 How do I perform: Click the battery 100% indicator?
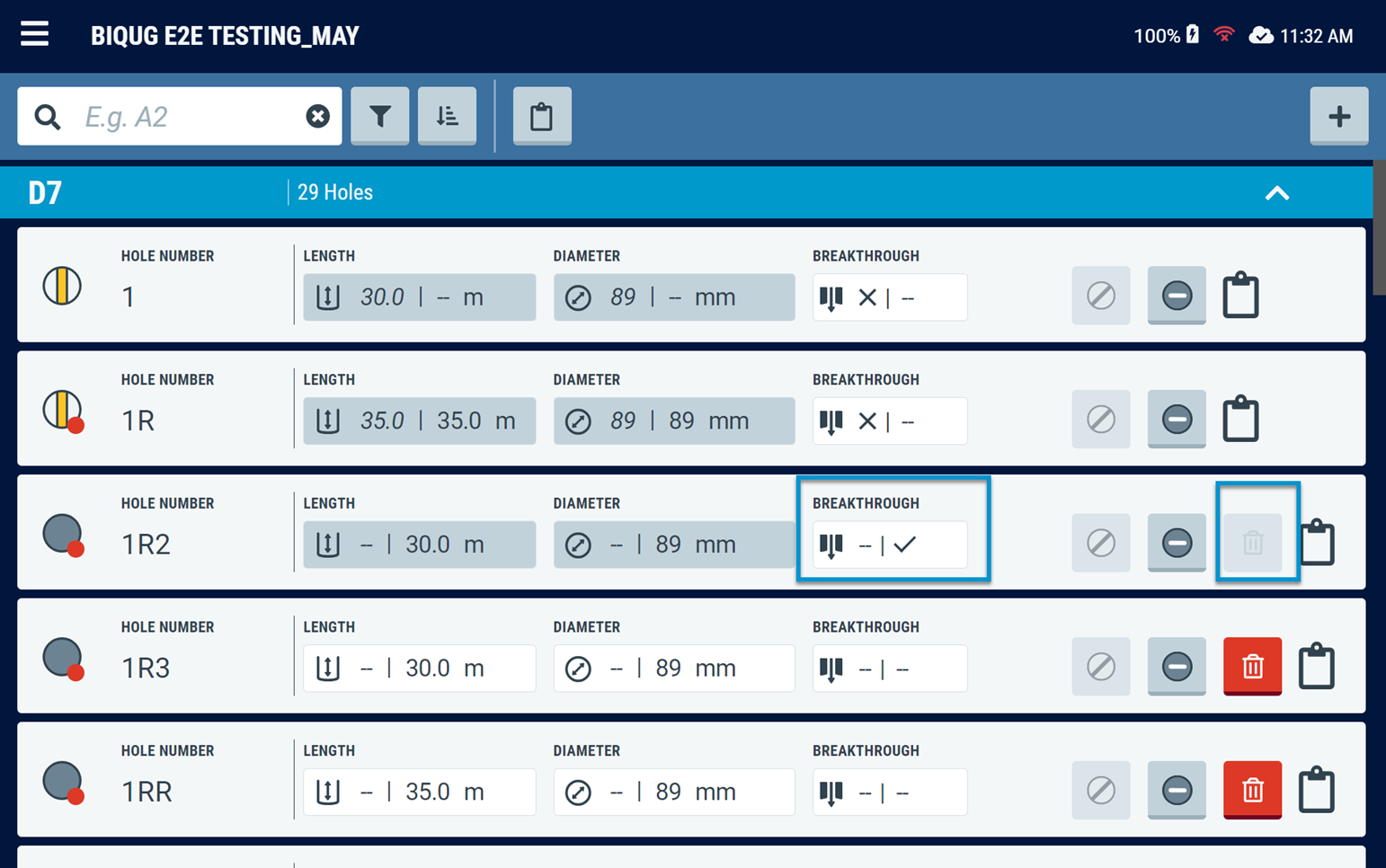point(1167,35)
